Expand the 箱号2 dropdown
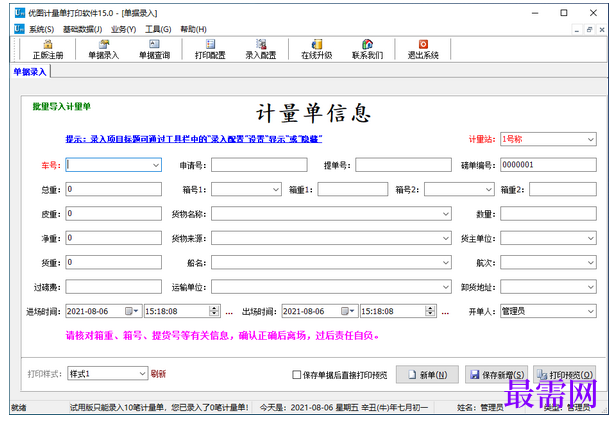The image size is (616, 425). [x=488, y=190]
